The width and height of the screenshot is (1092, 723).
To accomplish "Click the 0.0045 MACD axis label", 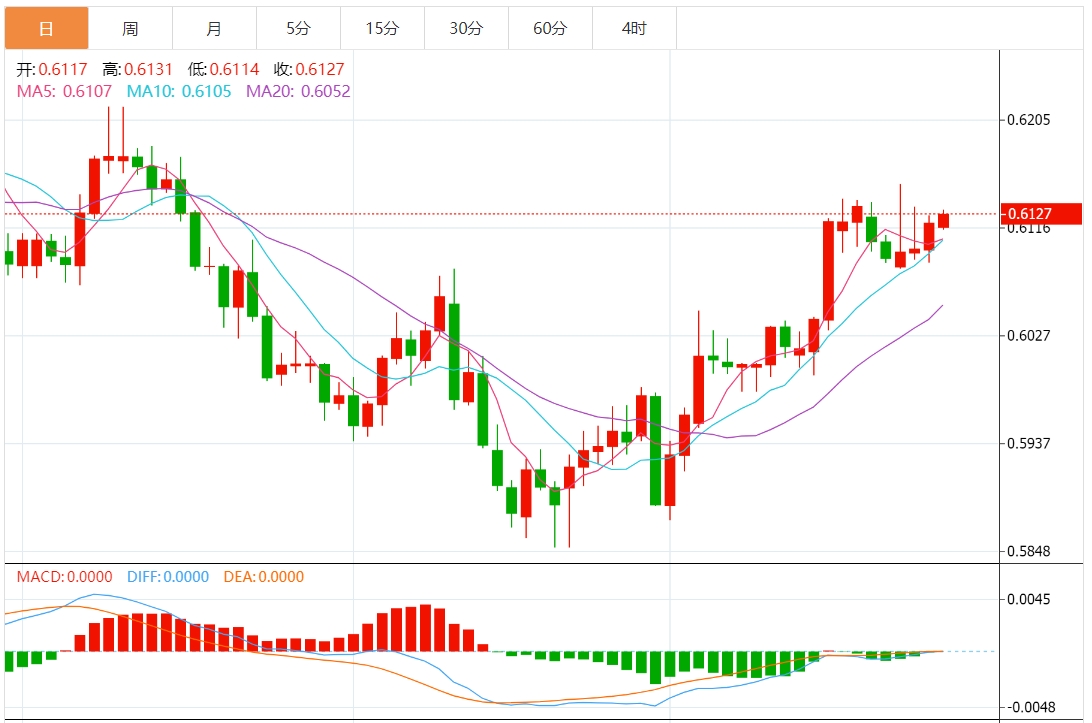I will (1029, 599).
